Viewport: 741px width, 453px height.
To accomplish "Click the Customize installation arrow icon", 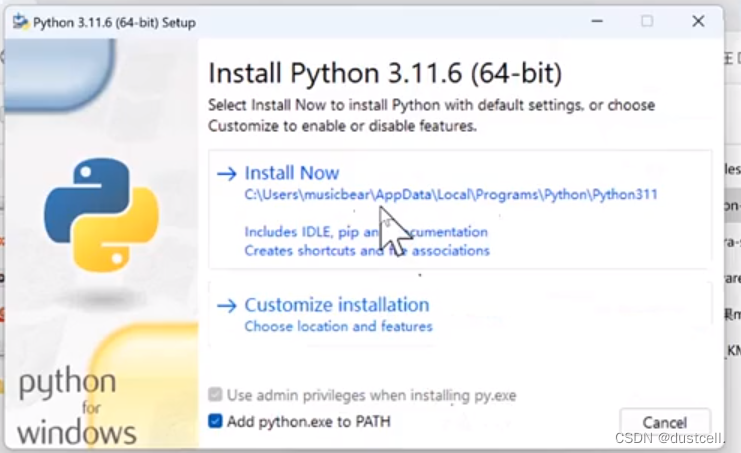I will 227,306.
